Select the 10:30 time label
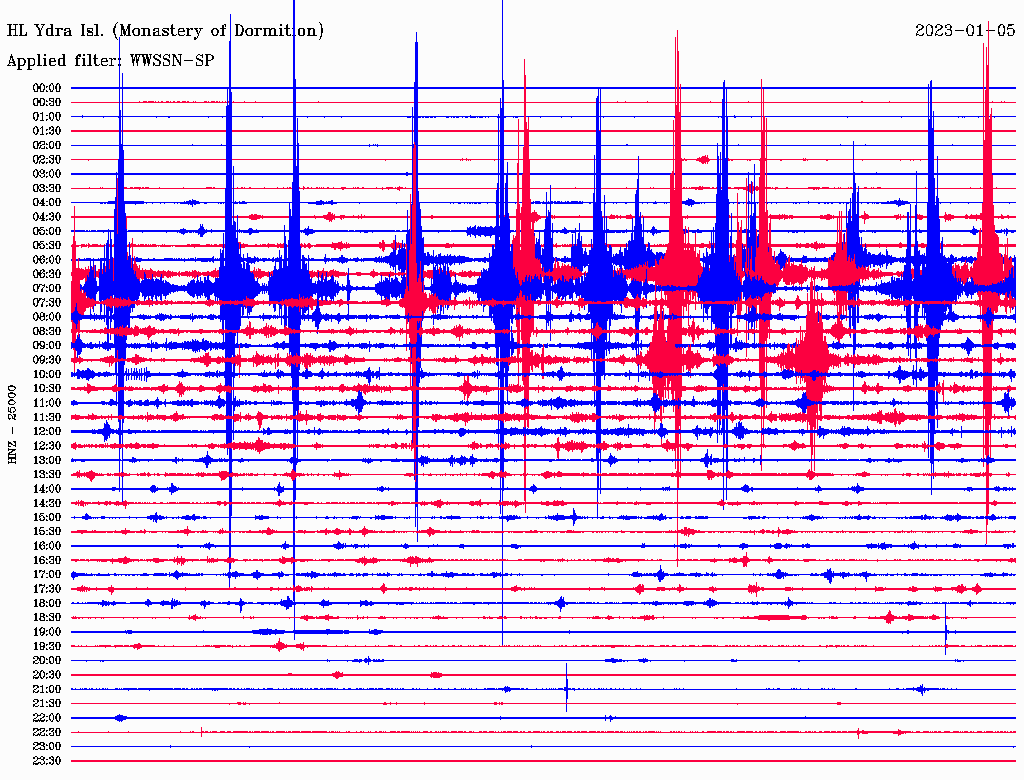The height and width of the screenshot is (780, 1024). point(47,389)
